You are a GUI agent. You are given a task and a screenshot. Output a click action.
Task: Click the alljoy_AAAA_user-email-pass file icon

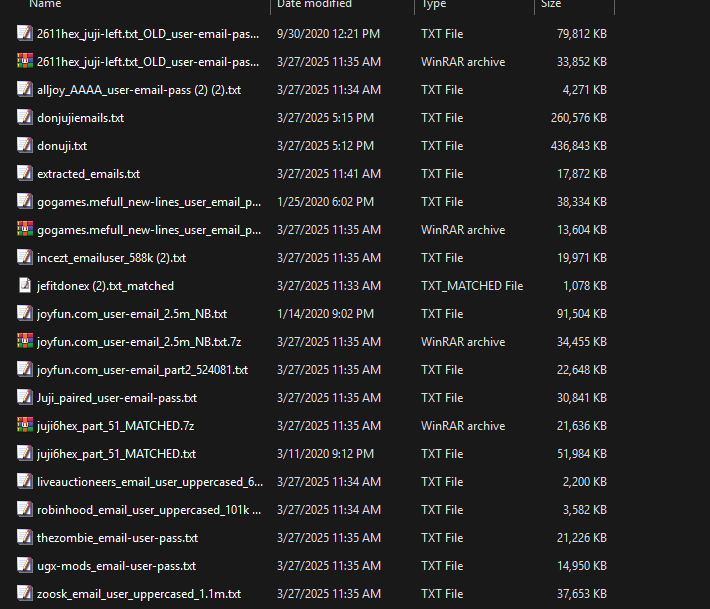coord(24,89)
